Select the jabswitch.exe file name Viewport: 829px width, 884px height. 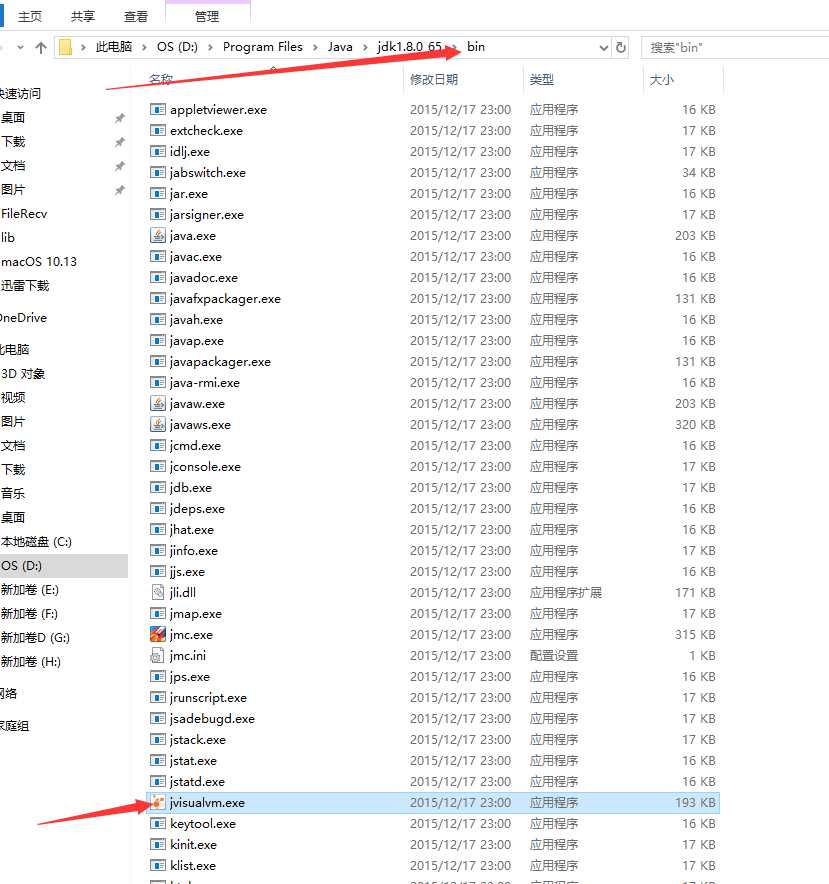[208, 173]
